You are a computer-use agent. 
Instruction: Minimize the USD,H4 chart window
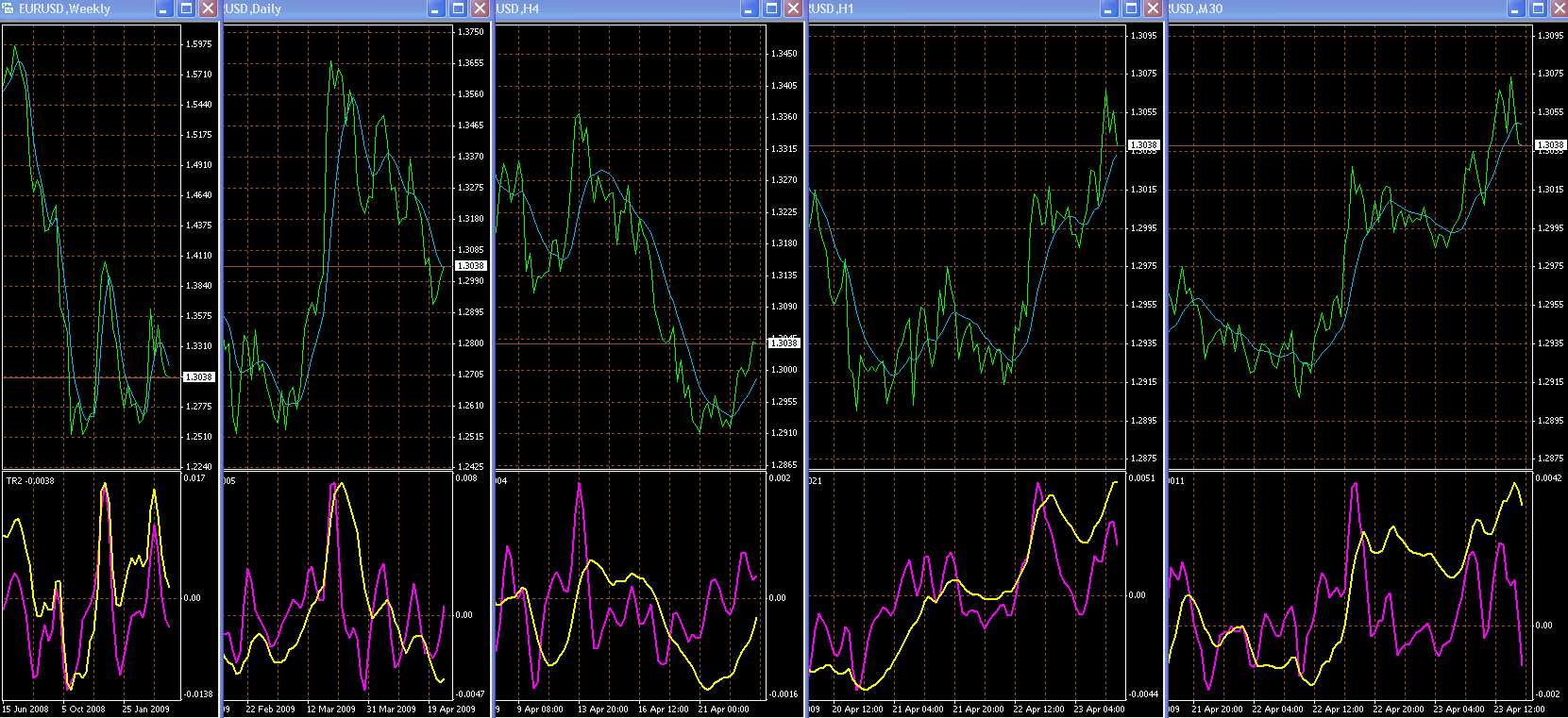pos(749,8)
